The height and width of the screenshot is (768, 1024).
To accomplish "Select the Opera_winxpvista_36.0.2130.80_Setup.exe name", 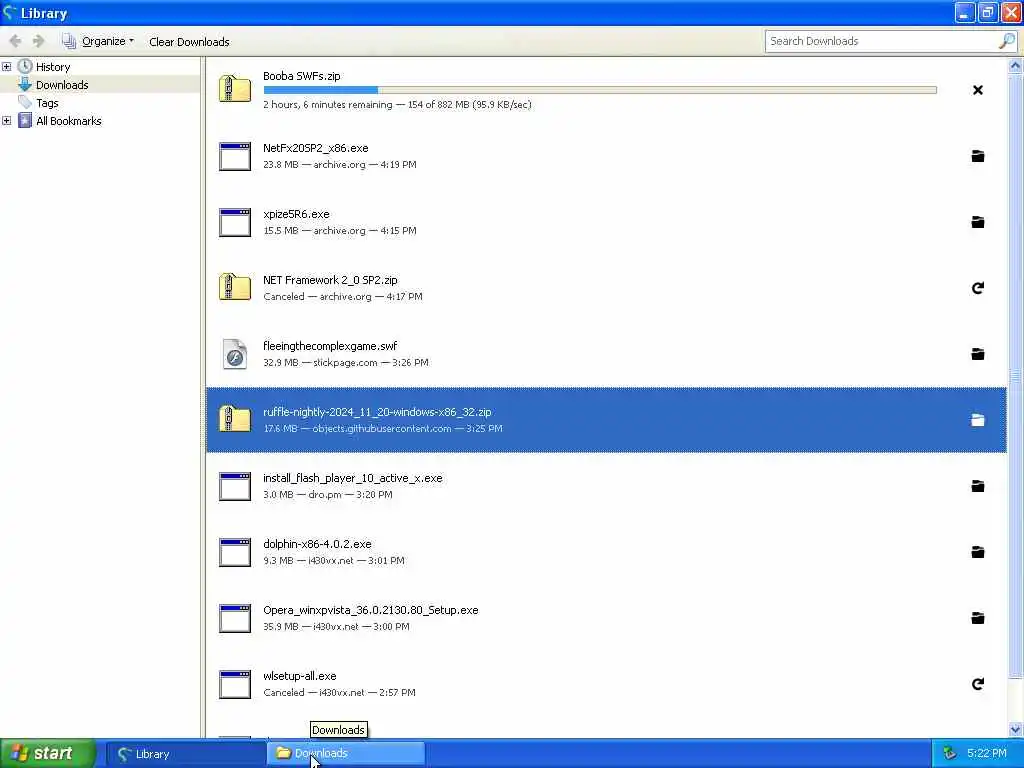I will click(370, 610).
